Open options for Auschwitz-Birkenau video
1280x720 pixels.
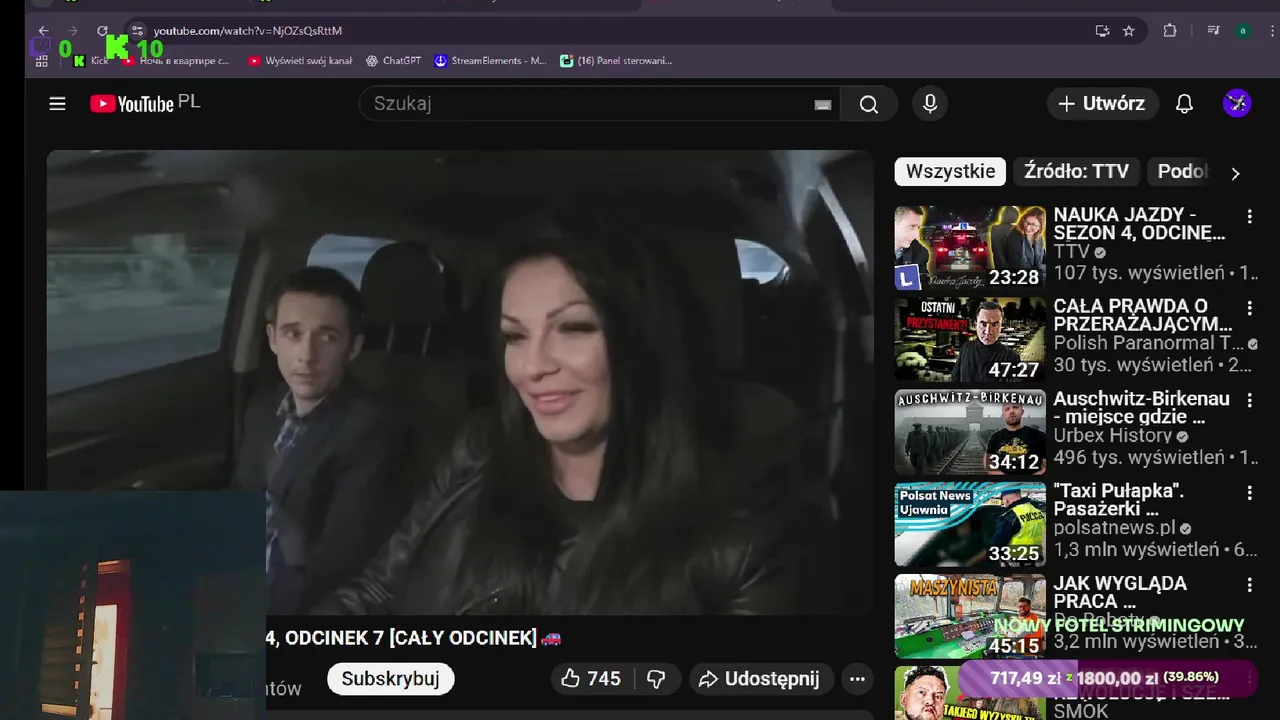(x=1249, y=401)
